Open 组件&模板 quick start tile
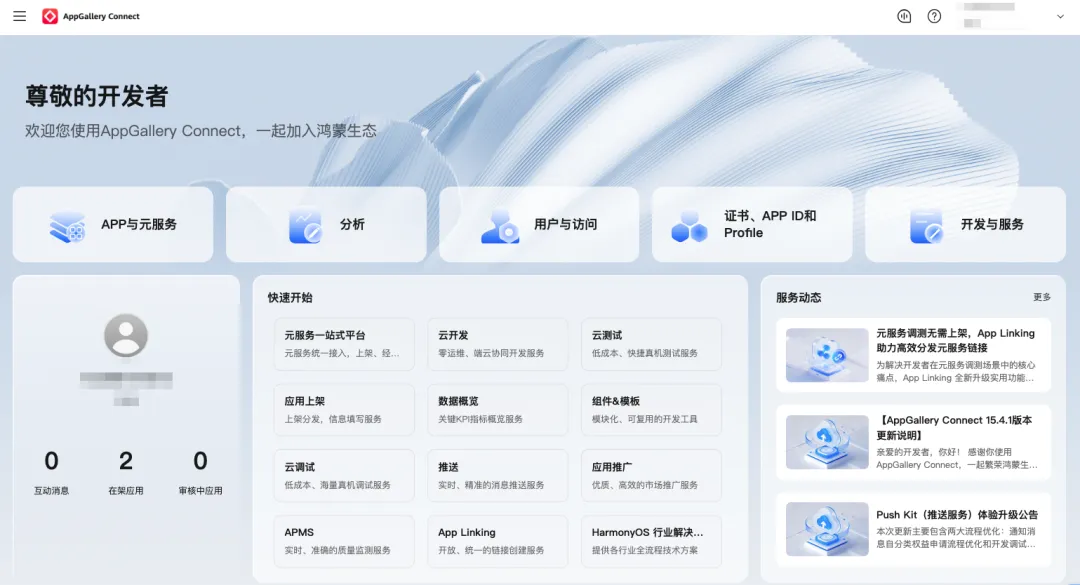 [652, 409]
